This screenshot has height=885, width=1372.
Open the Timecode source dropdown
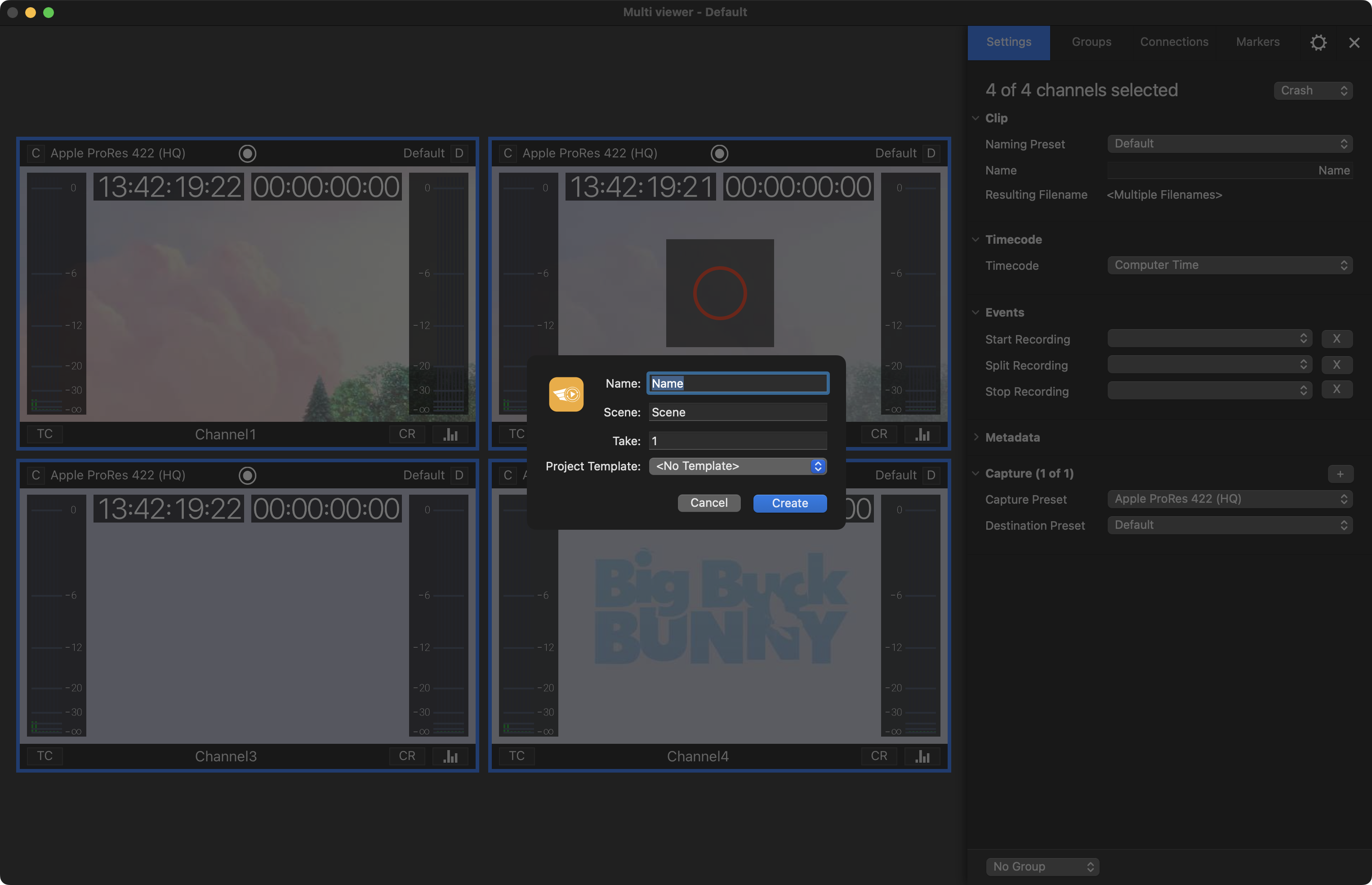pyautogui.click(x=1230, y=265)
